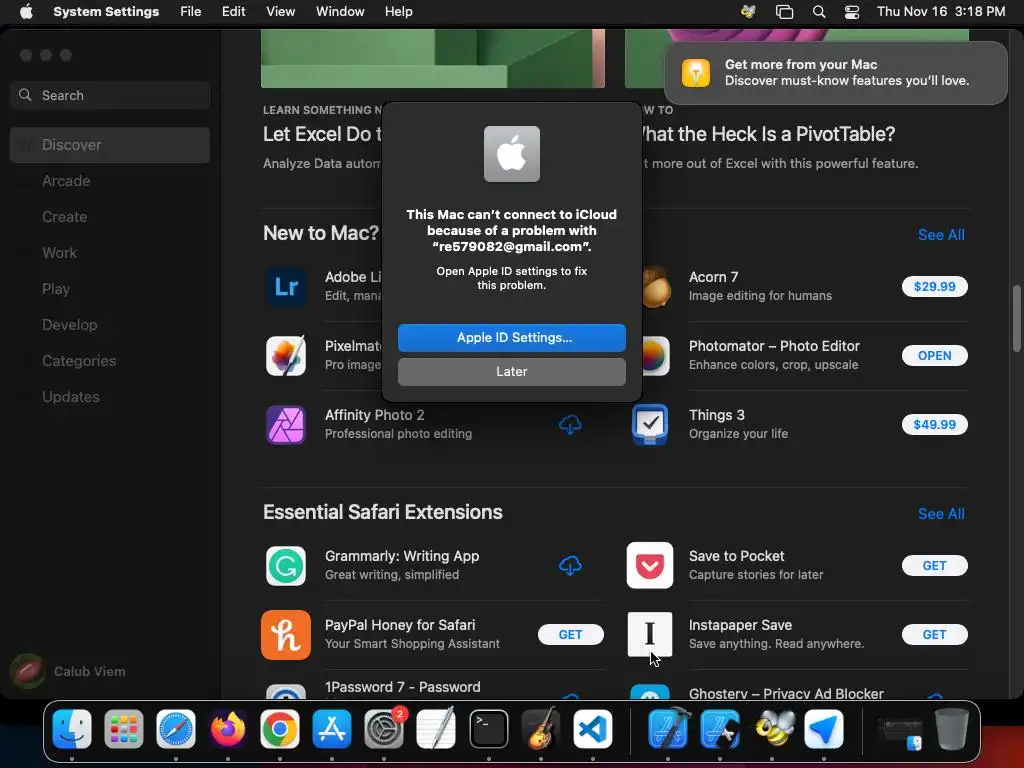Screen dimensions: 1024x768
Task: Launch Safari from the Dock
Action: [x=176, y=729]
